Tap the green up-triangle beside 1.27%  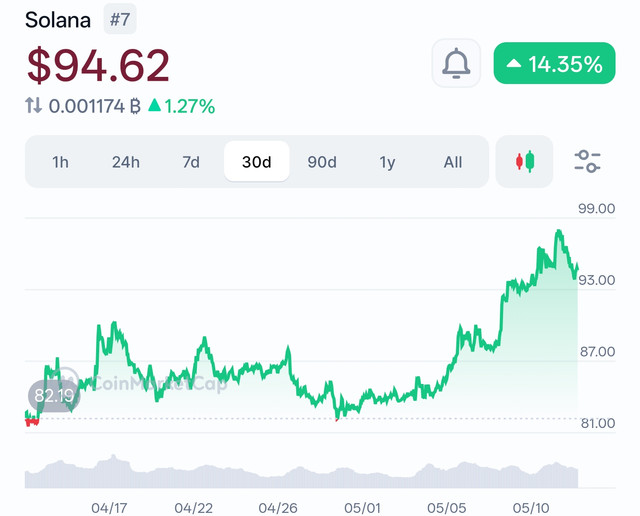click(x=155, y=105)
